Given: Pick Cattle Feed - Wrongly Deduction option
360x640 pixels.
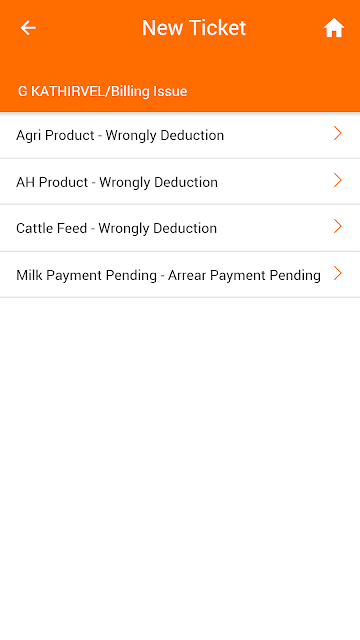Looking at the screenshot, I should tap(180, 228).
